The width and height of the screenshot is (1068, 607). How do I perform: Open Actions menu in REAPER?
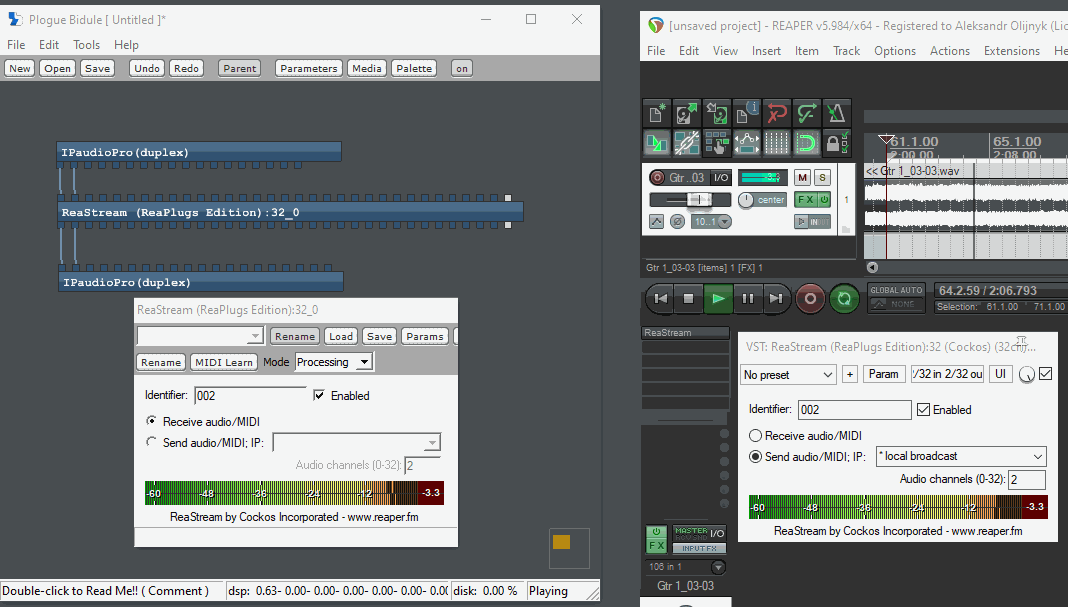(x=949, y=51)
